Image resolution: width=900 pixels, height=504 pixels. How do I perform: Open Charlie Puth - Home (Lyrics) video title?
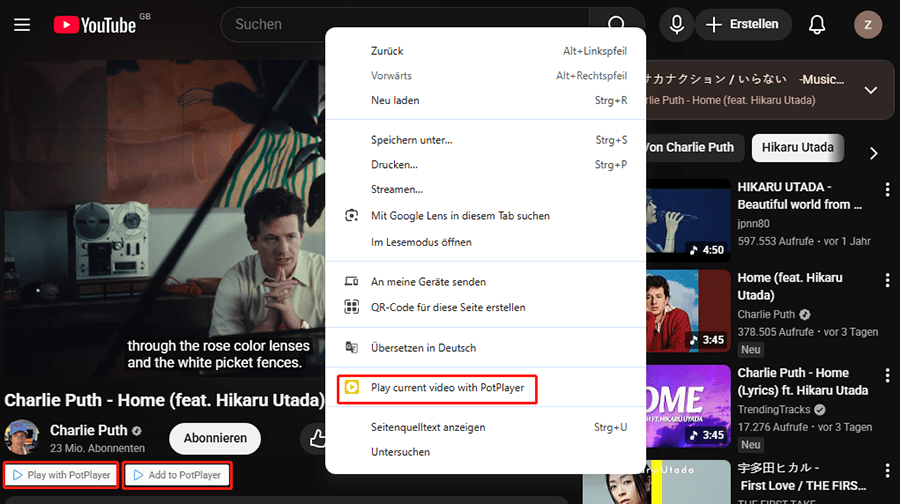coord(802,382)
